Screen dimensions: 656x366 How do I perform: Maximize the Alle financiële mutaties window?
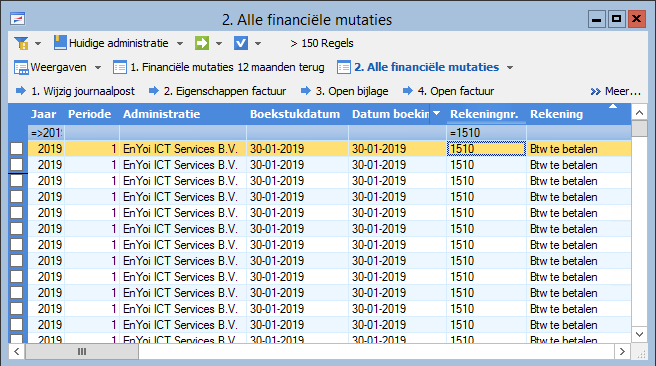click(x=616, y=19)
